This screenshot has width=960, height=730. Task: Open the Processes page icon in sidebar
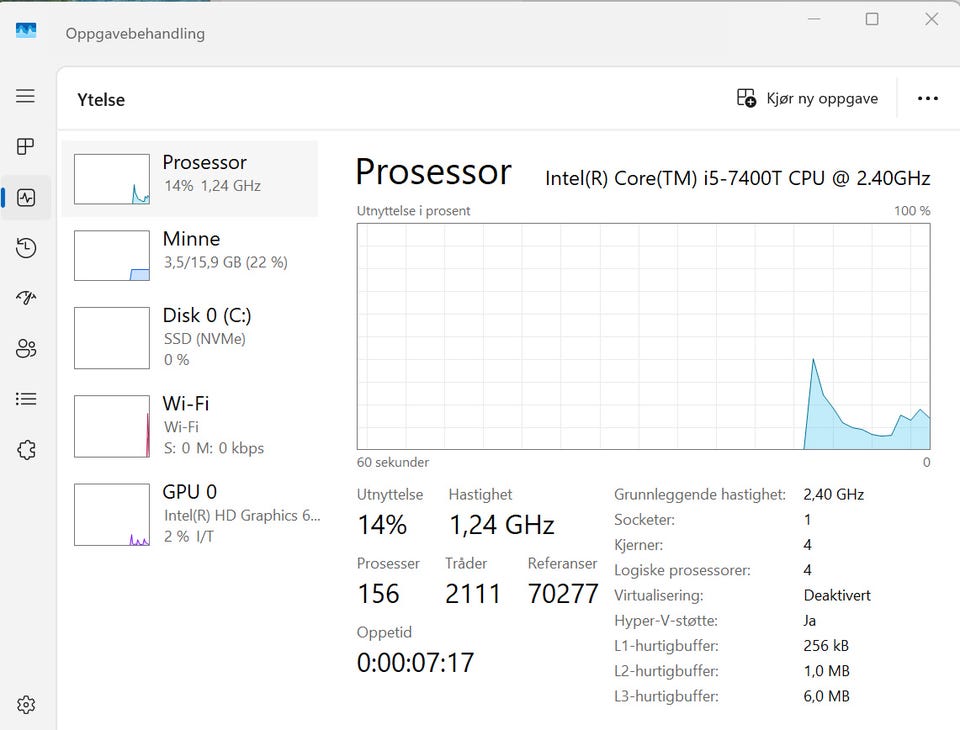click(x=25, y=146)
